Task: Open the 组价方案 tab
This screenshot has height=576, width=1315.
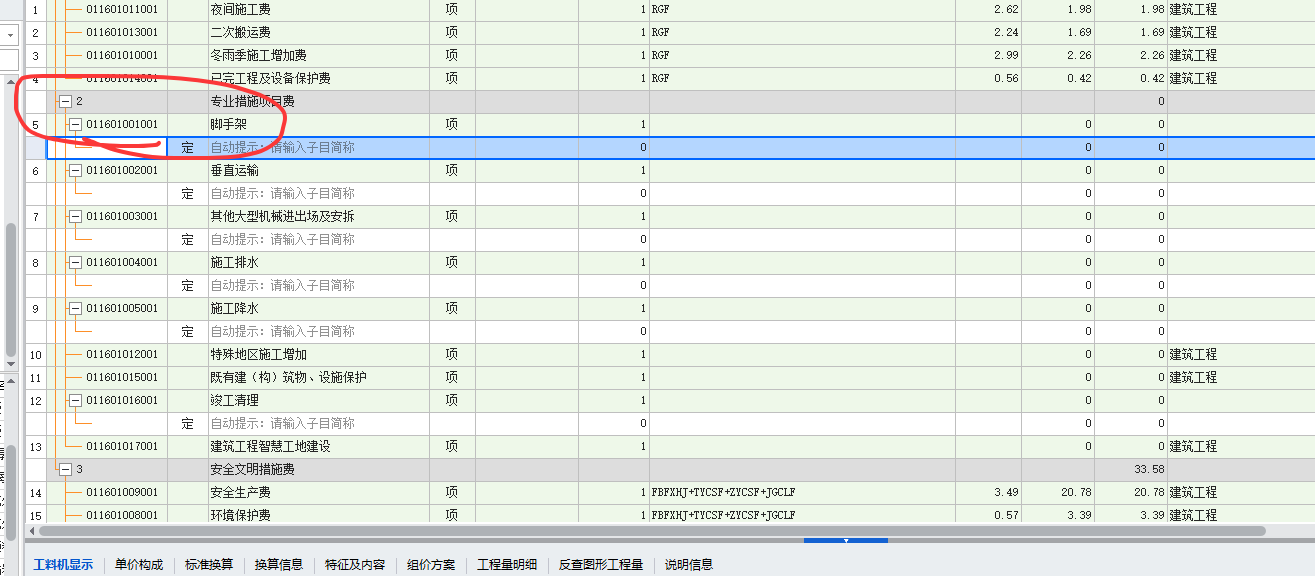Action: click(x=431, y=564)
